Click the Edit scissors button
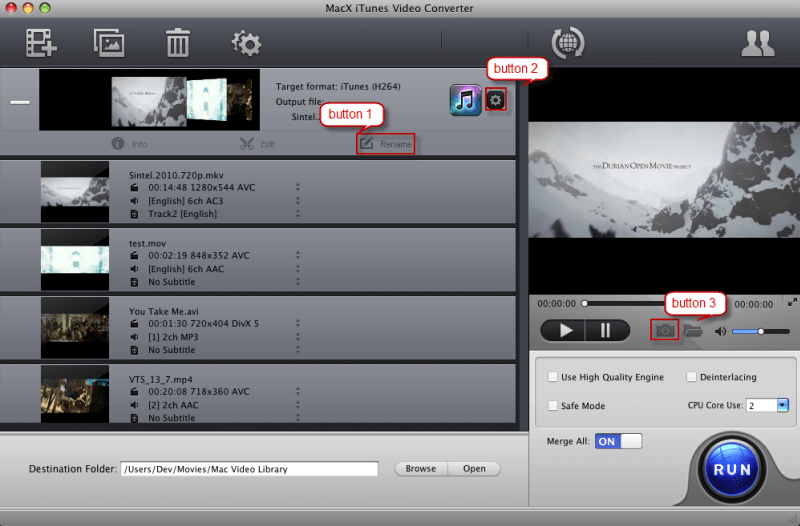This screenshot has width=800, height=526. pyautogui.click(x=257, y=144)
